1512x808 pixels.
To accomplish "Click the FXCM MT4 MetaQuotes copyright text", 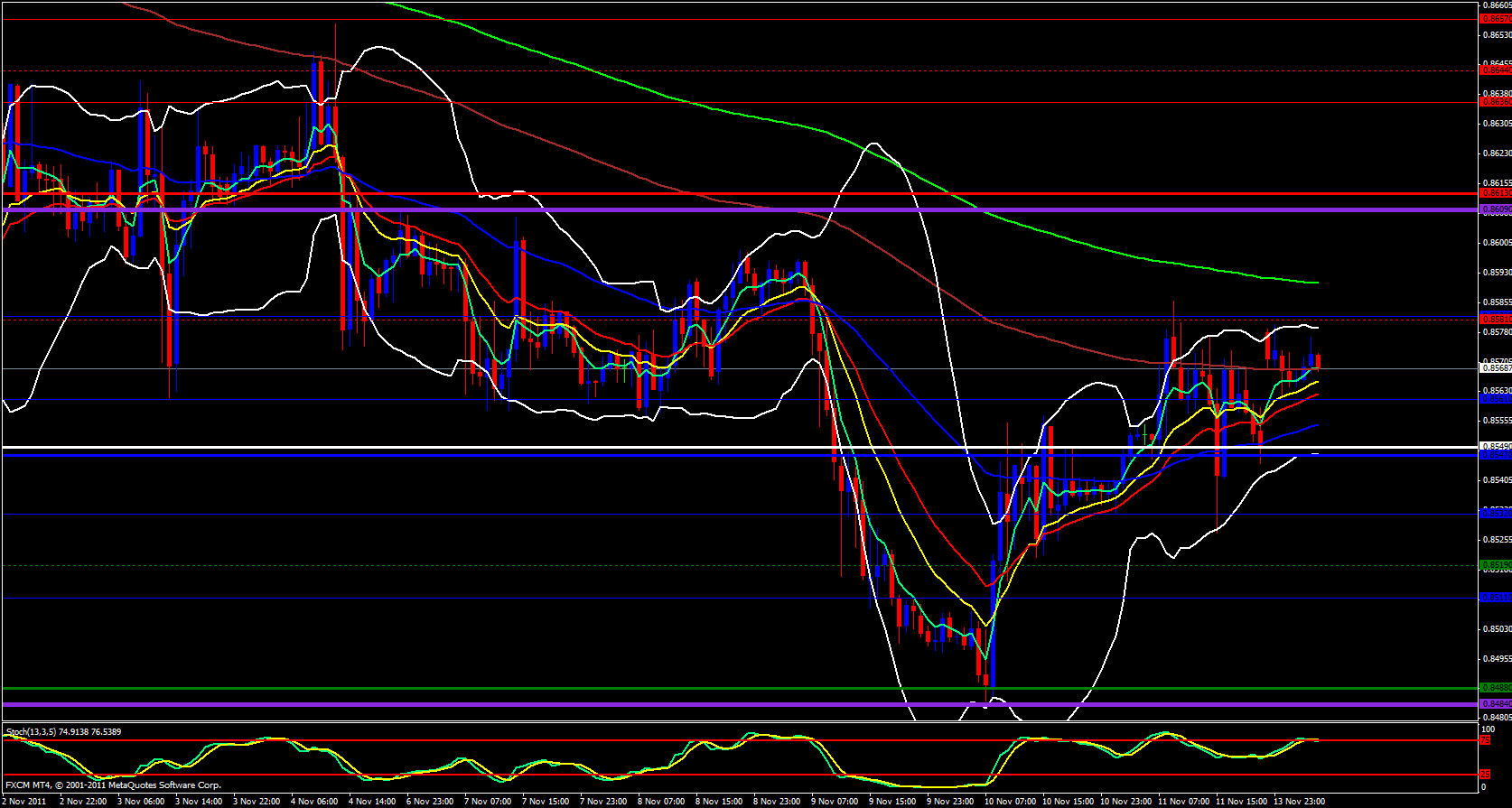I will pyautogui.click(x=113, y=785).
